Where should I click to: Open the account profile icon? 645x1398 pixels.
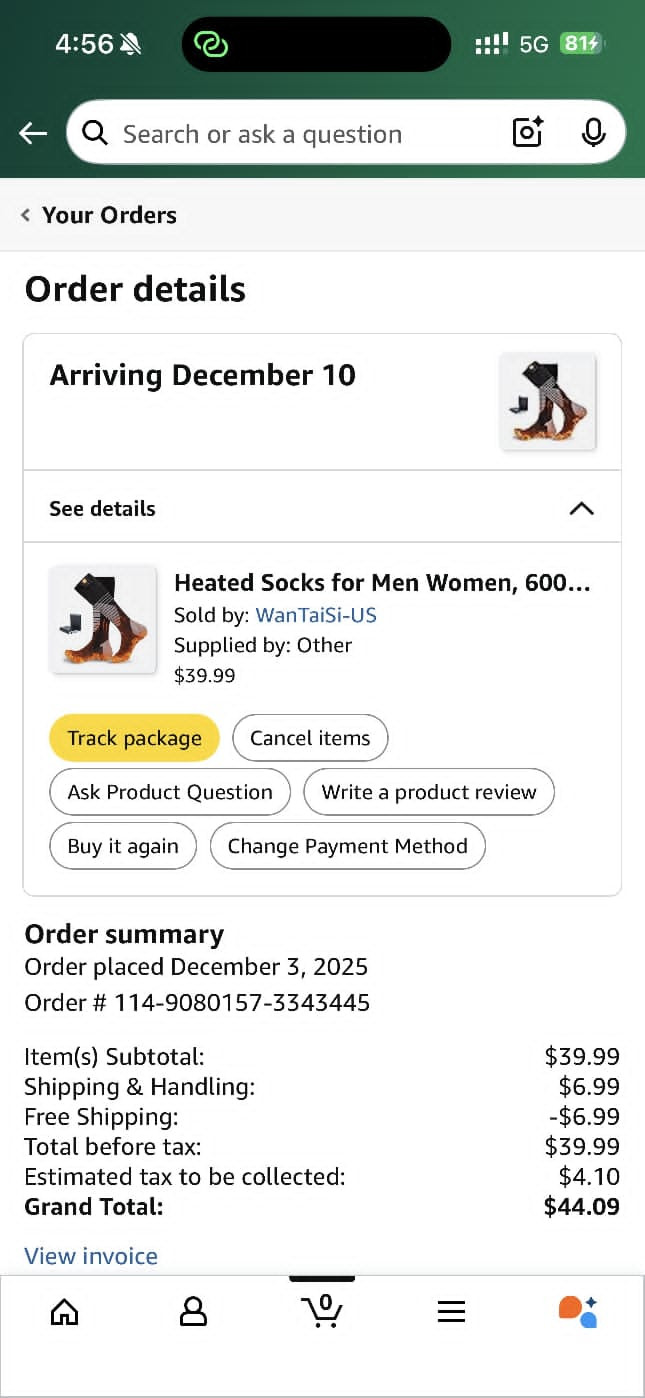(x=193, y=1311)
